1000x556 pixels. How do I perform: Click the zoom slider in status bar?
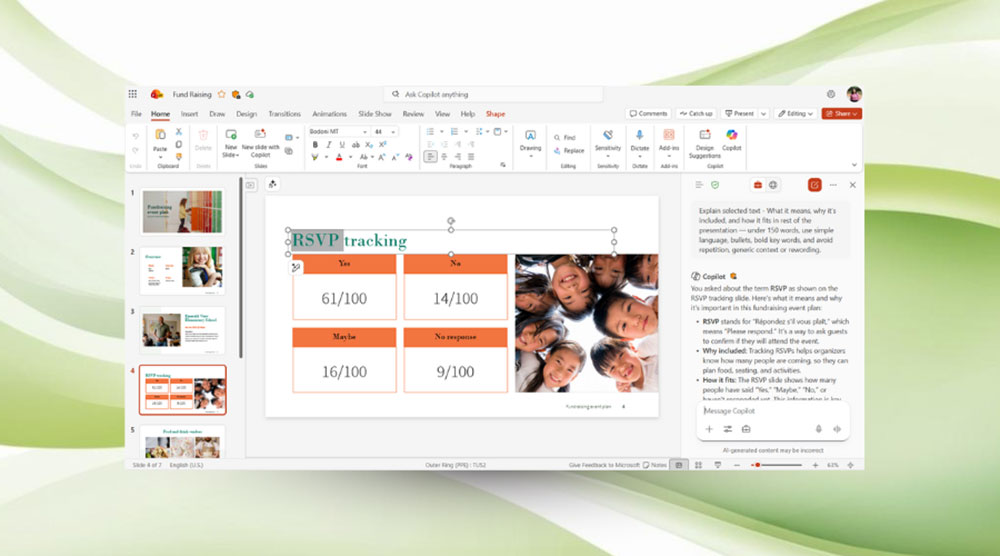(777, 465)
